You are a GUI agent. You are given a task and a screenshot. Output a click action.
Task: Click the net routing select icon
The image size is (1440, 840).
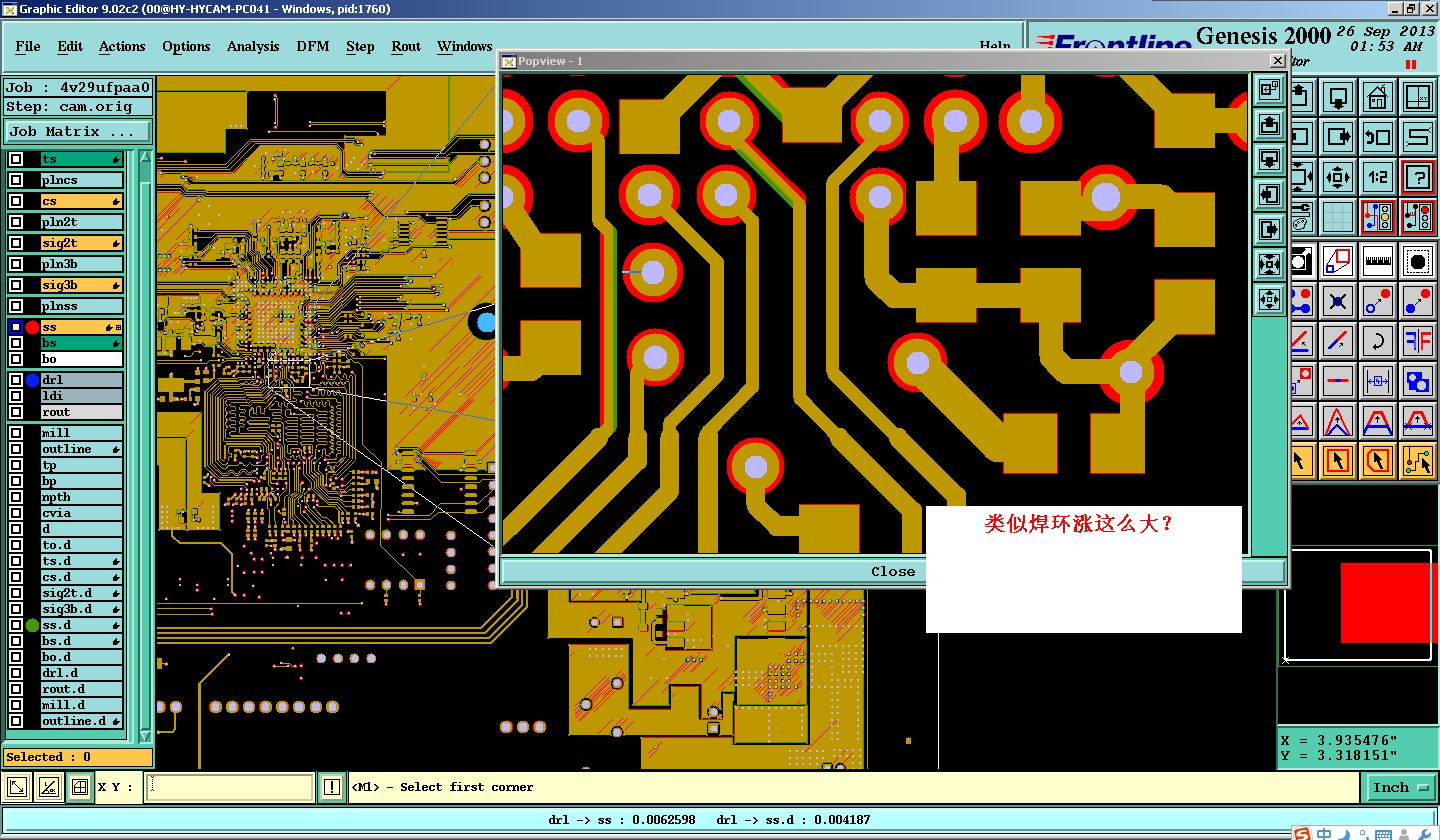[x=1417, y=460]
